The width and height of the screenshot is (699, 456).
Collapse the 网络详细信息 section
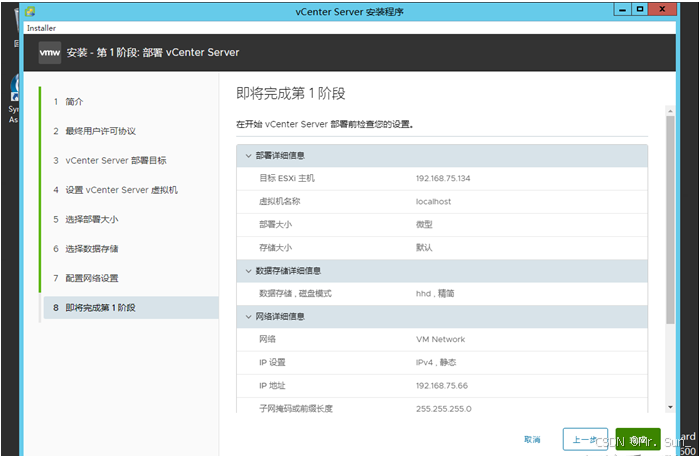tap(248, 316)
